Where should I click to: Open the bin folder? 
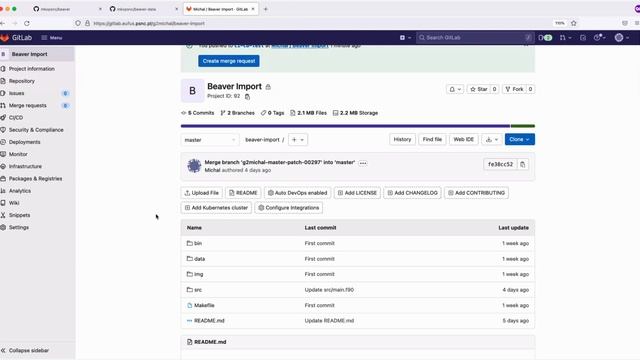coord(198,243)
